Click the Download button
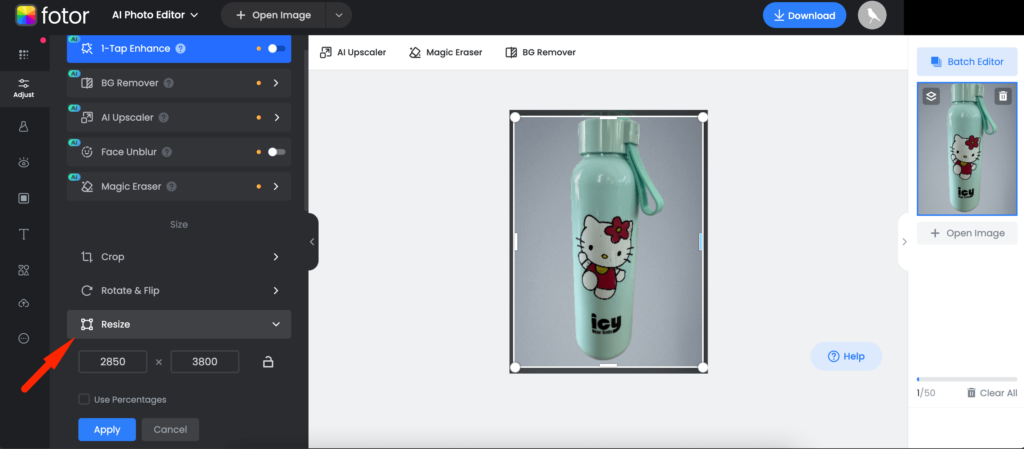The height and width of the screenshot is (449, 1024). (805, 16)
